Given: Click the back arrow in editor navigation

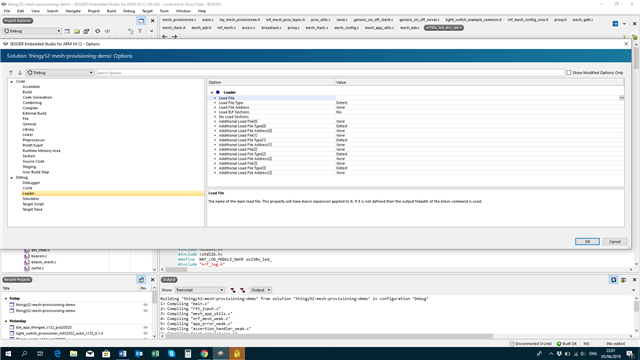Looking at the screenshot, I should (165, 36).
